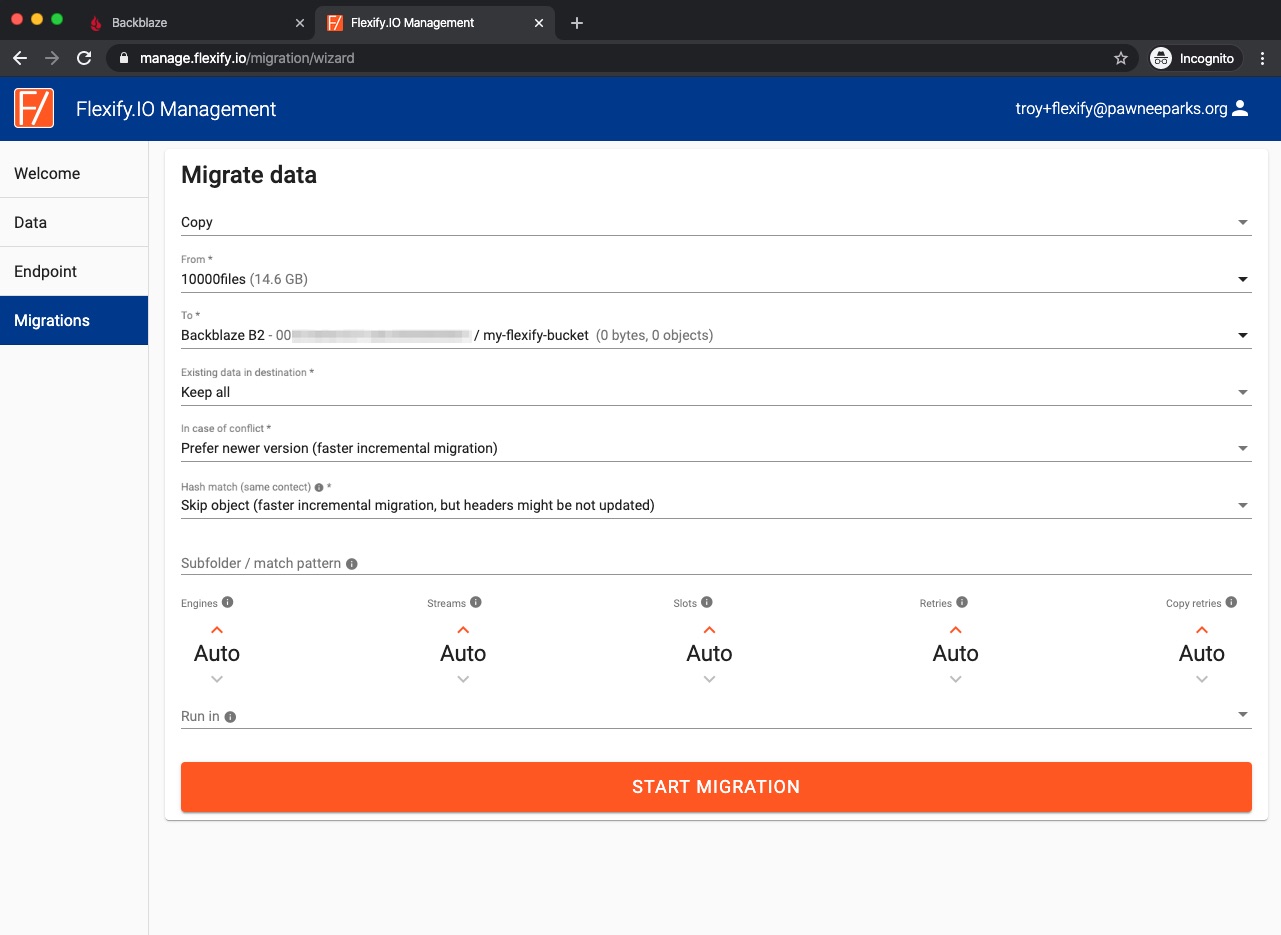
Task: Show info icon next to Slots
Action: 707,602
